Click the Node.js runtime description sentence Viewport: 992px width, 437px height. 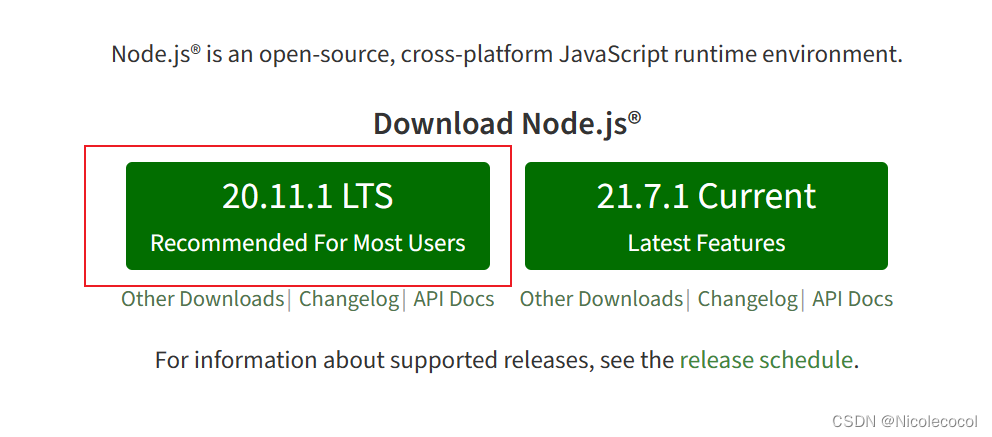507,54
